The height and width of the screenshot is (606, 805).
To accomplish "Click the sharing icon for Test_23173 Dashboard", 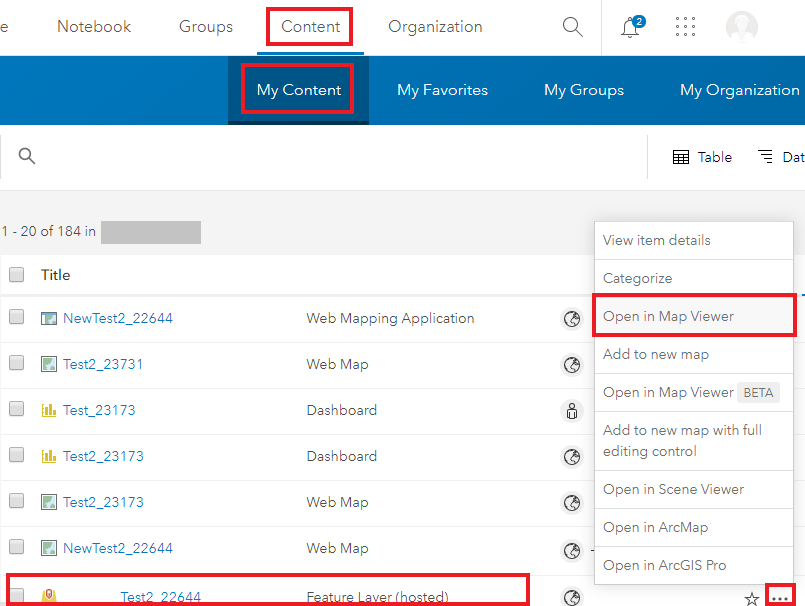I will [572, 411].
